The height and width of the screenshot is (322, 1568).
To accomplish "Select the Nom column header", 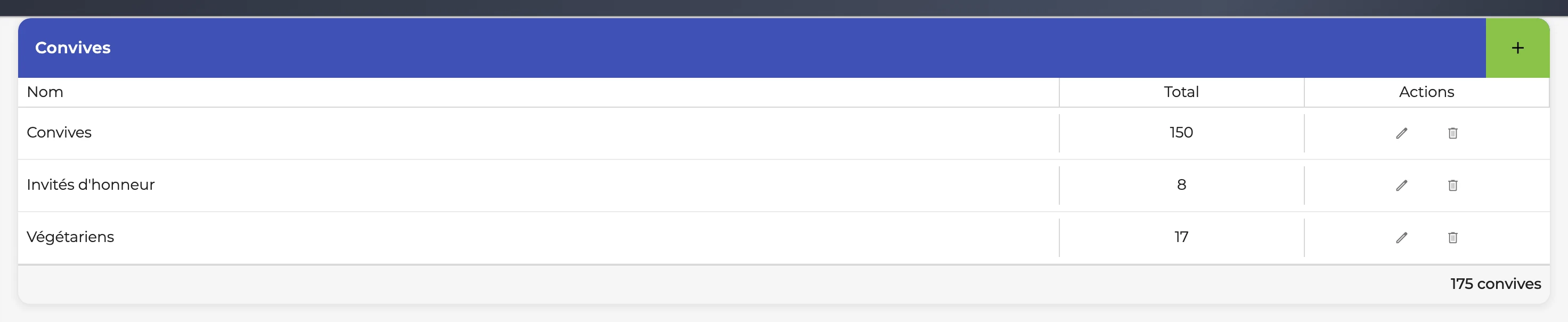I will click(x=45, y=92).
